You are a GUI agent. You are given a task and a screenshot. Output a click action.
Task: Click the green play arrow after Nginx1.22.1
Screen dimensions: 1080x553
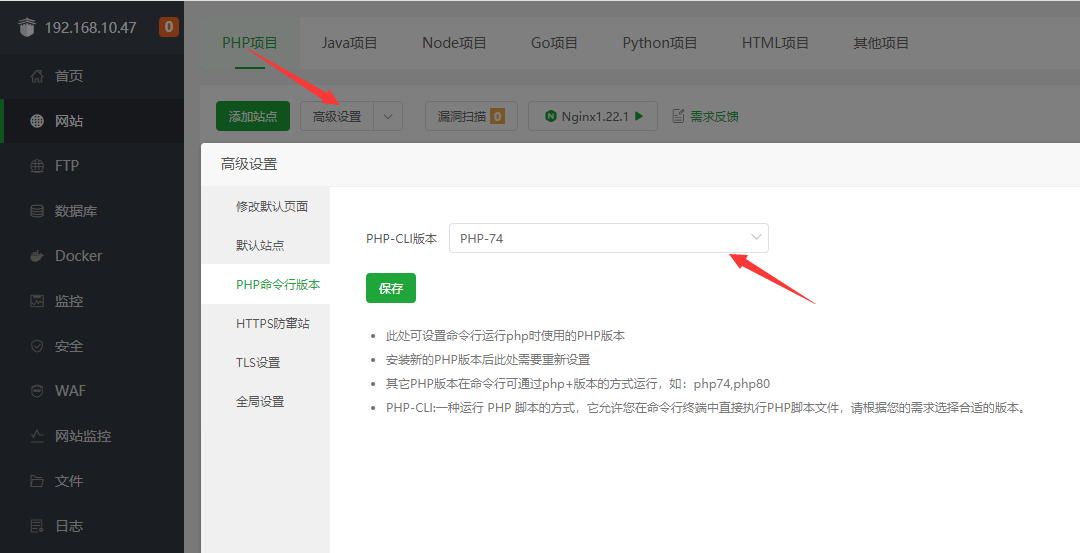click(639, 116)
